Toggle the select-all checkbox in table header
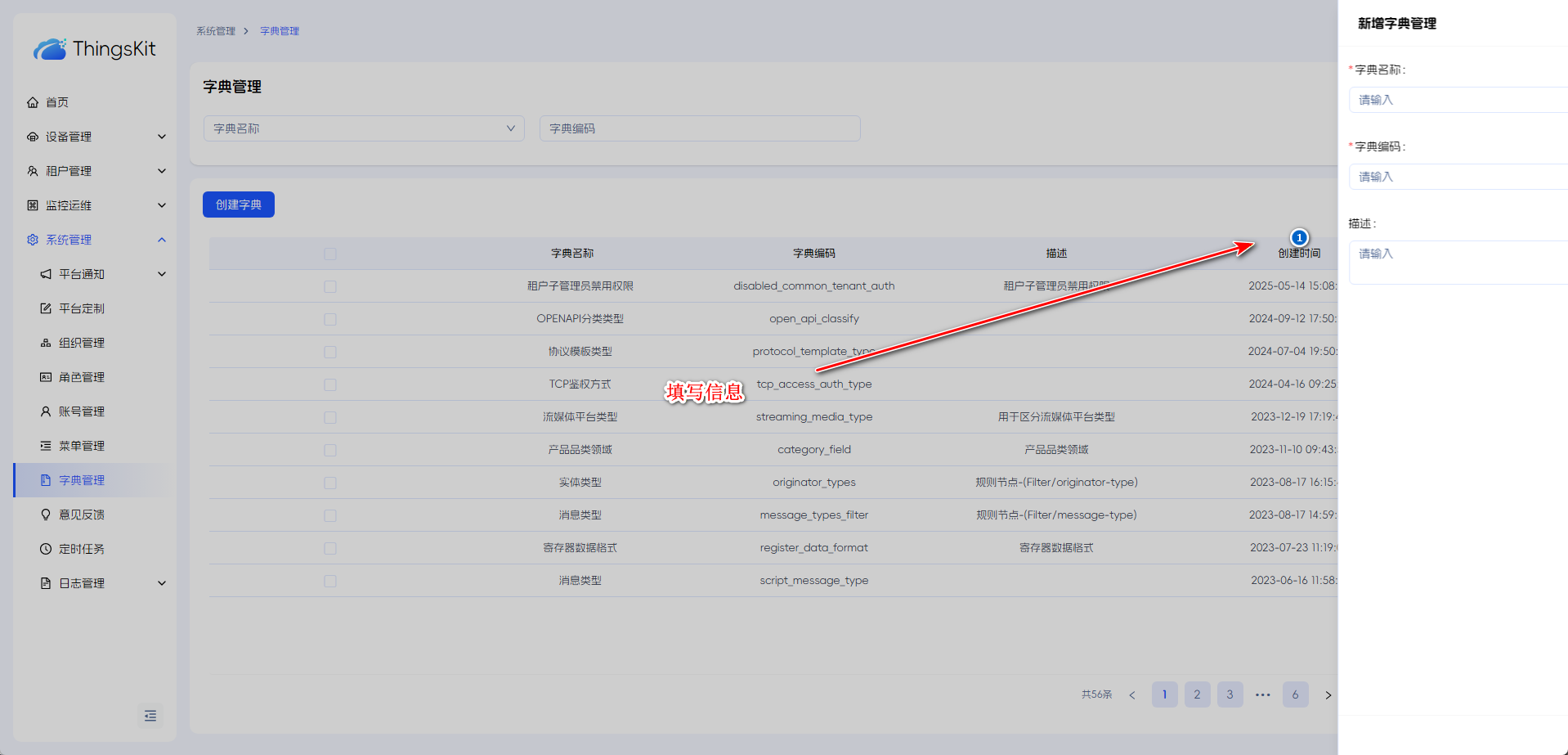 (330, 254)
